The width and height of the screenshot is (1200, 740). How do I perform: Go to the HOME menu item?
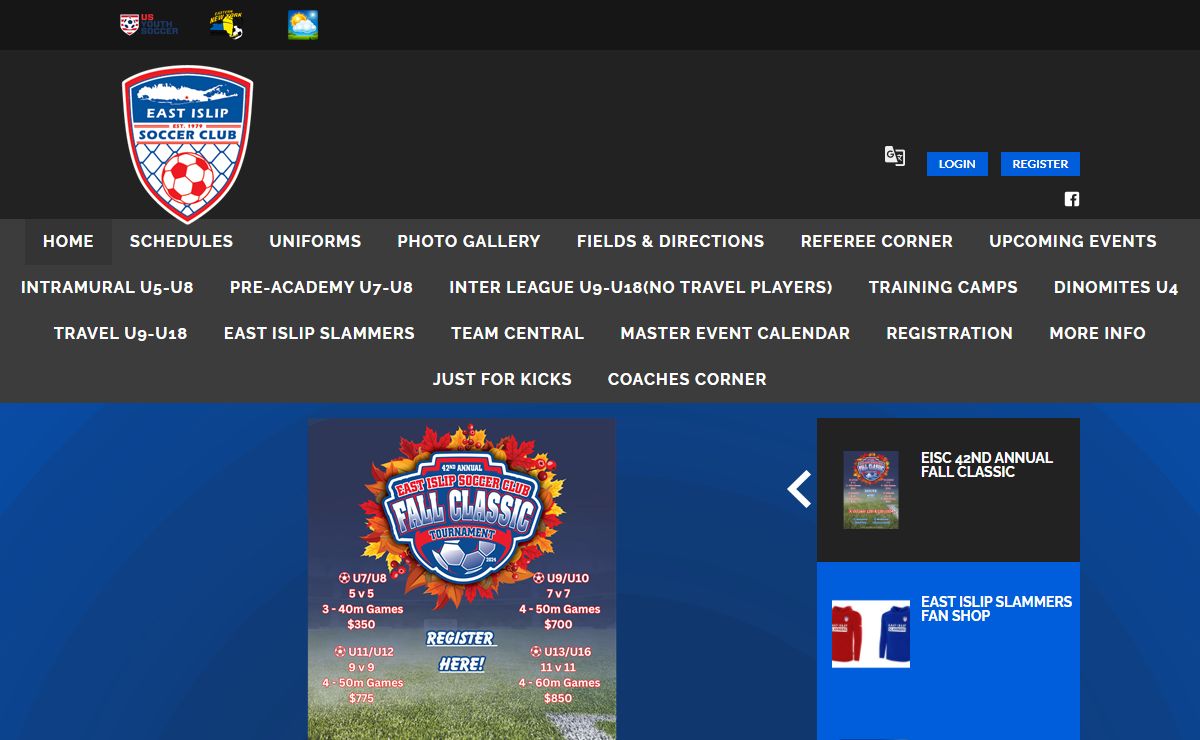point(68,241)
